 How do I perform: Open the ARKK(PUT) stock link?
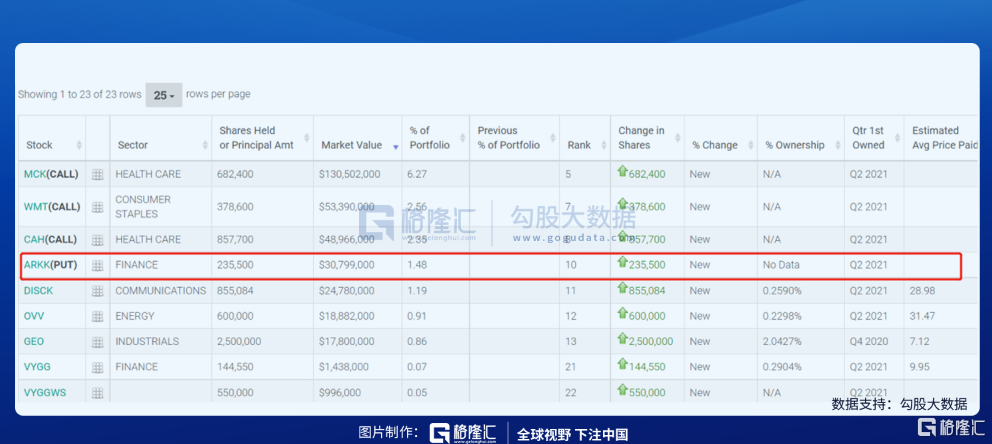pos(50,265)
